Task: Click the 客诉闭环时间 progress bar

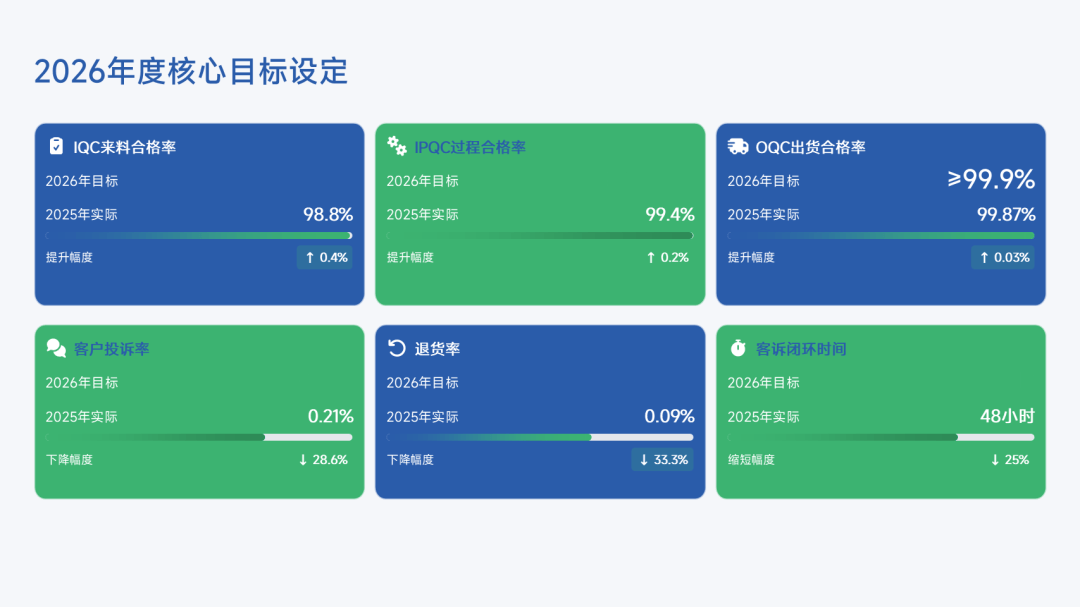Action: pyautogui.click(x=881, y=437)
